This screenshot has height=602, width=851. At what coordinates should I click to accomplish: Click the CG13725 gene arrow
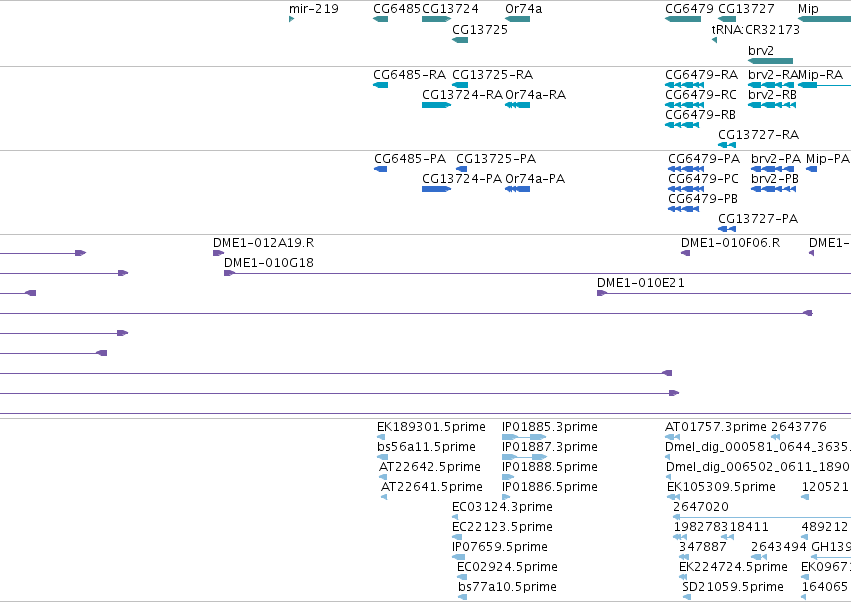point(460,40)
